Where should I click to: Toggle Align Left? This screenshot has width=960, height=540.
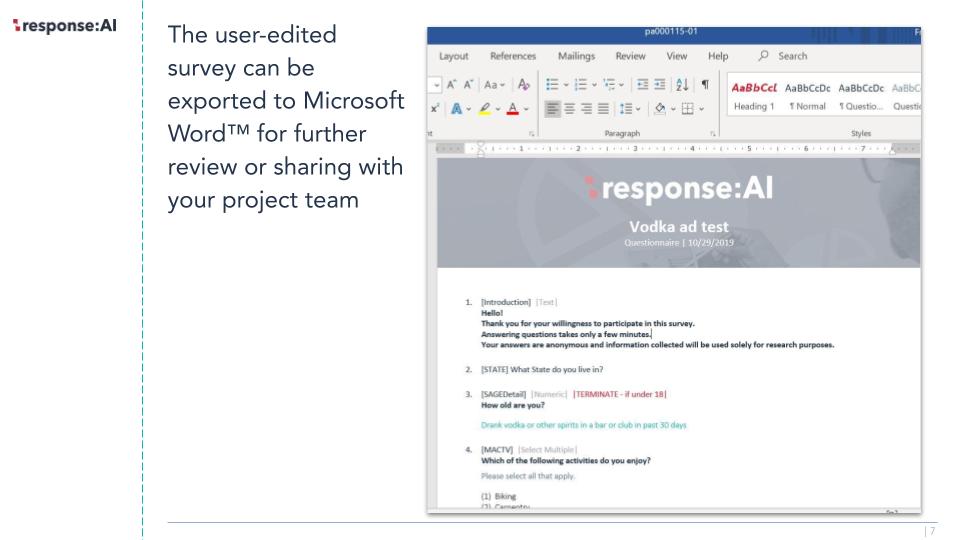(552, 109)
